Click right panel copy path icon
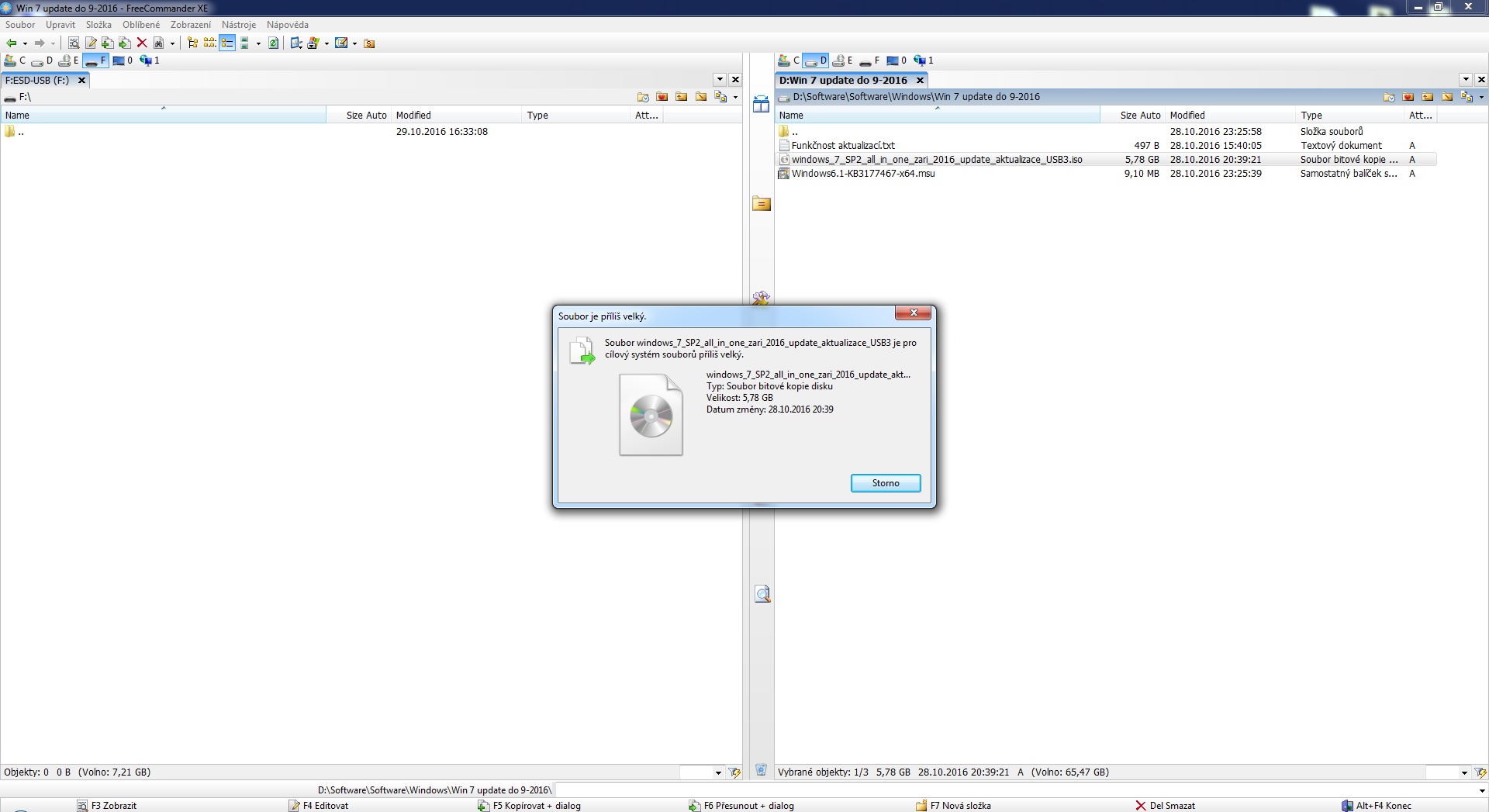The height and width of the screenshot is (812, 1489). point(1466,97)
